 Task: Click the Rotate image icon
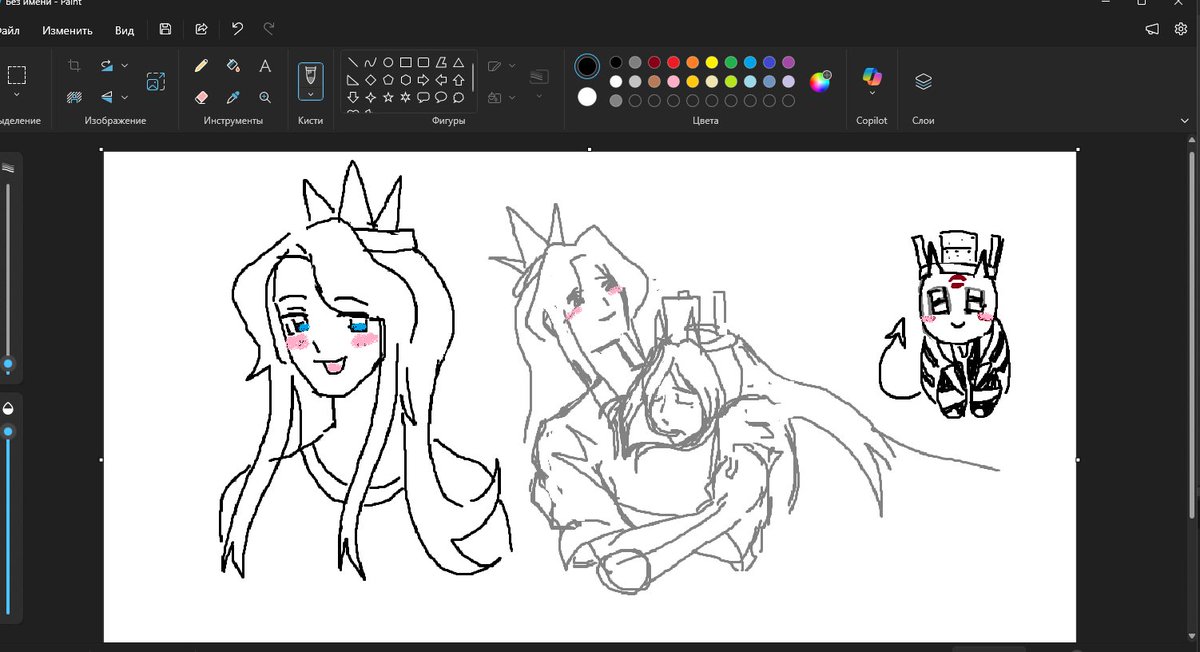click(x=107, y=66)
